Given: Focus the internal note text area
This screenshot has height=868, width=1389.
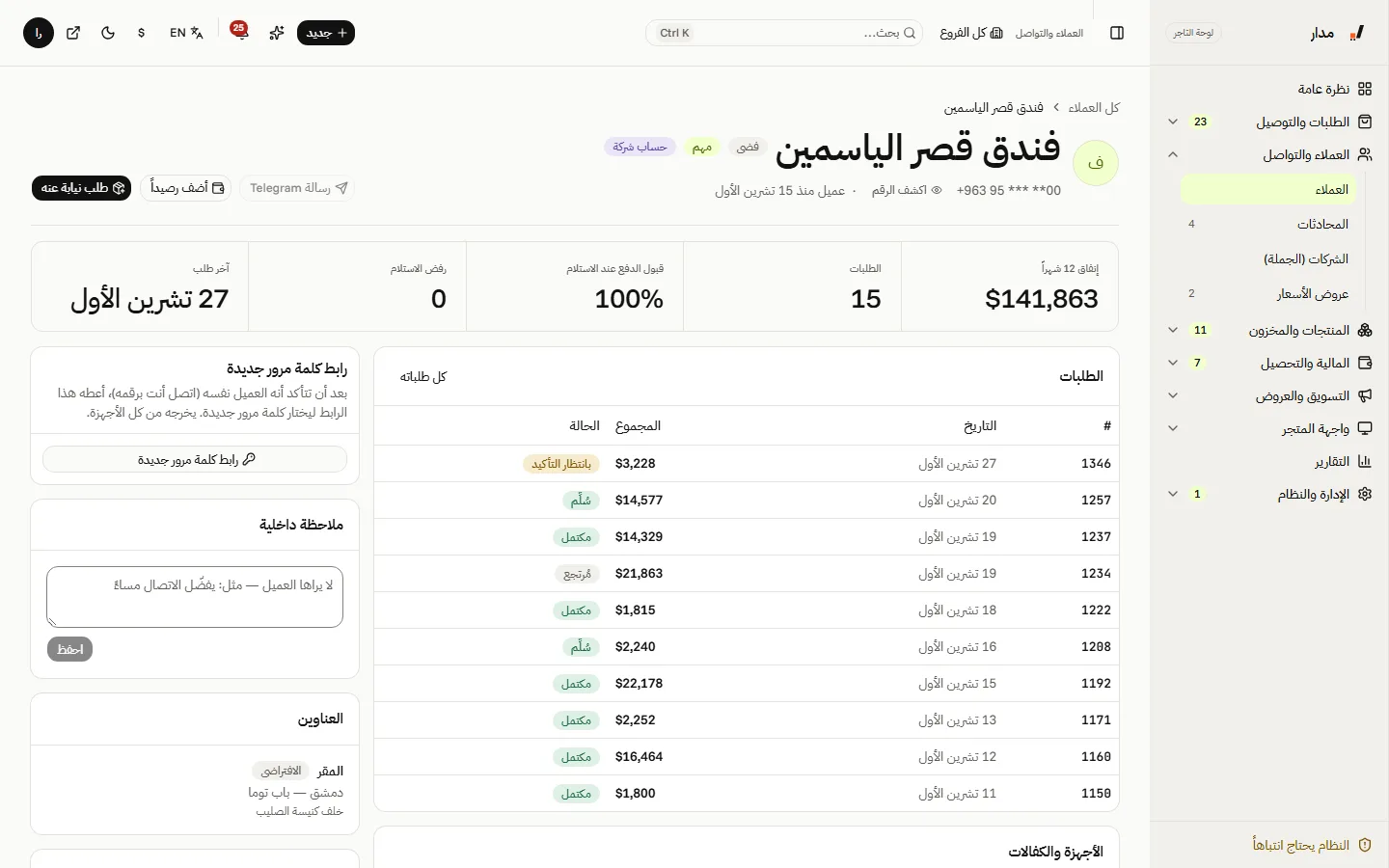Looking at the screenshot, I should [195, 597].
